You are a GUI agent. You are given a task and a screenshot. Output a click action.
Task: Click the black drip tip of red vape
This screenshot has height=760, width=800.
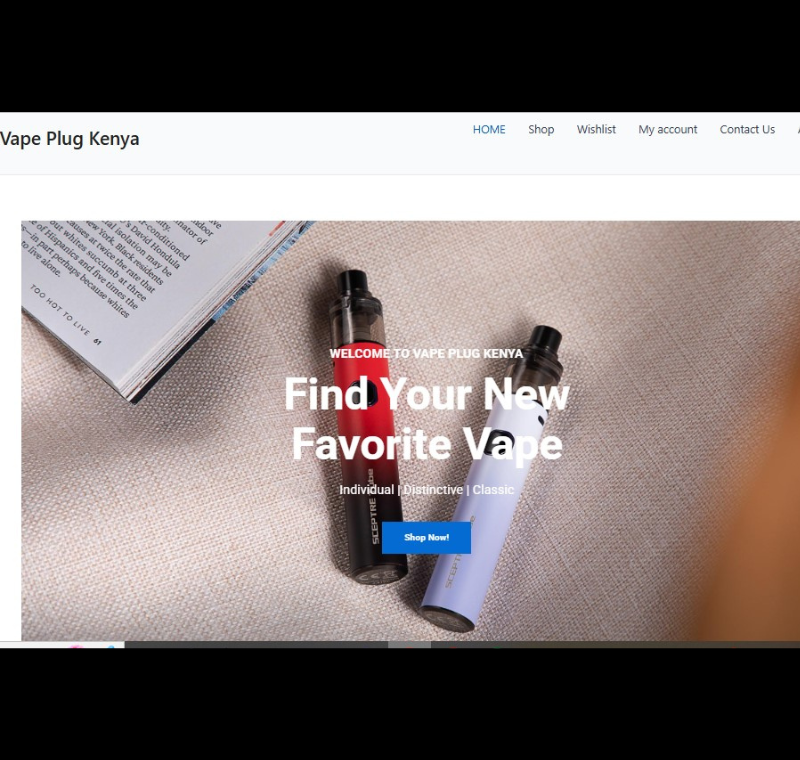(x=353, y=282)
